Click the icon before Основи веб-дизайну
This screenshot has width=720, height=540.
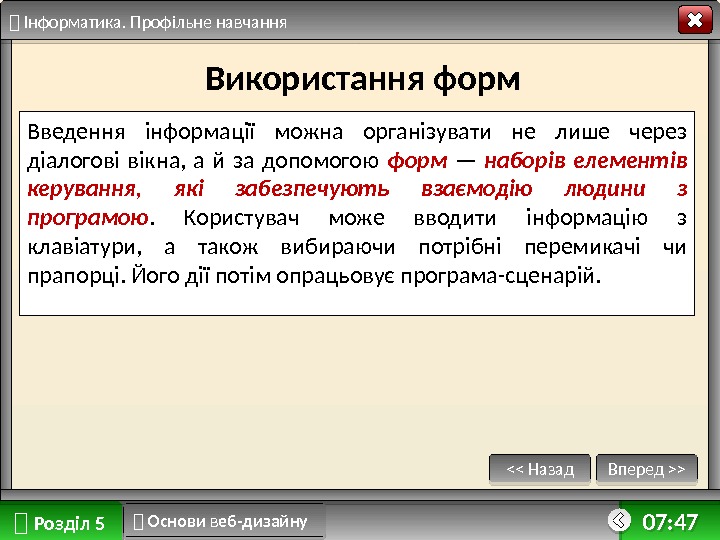pos(138,522)
